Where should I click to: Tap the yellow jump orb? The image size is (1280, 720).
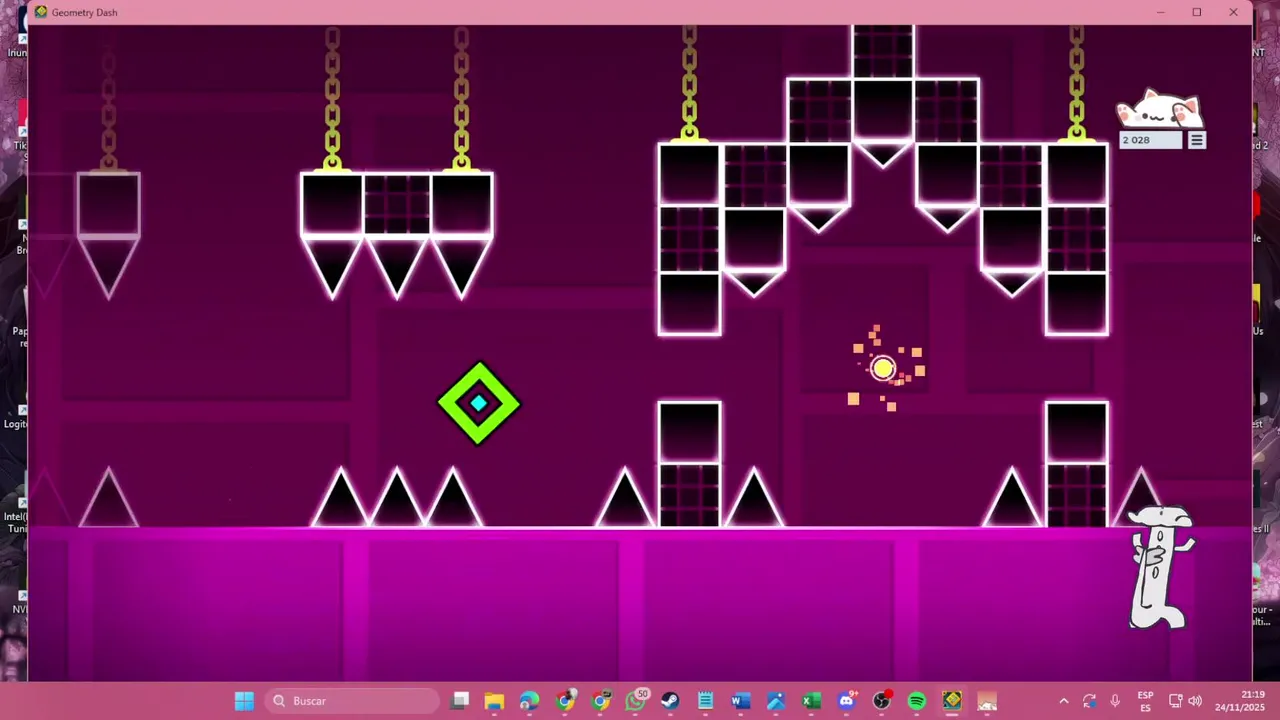tap(882, 369)
